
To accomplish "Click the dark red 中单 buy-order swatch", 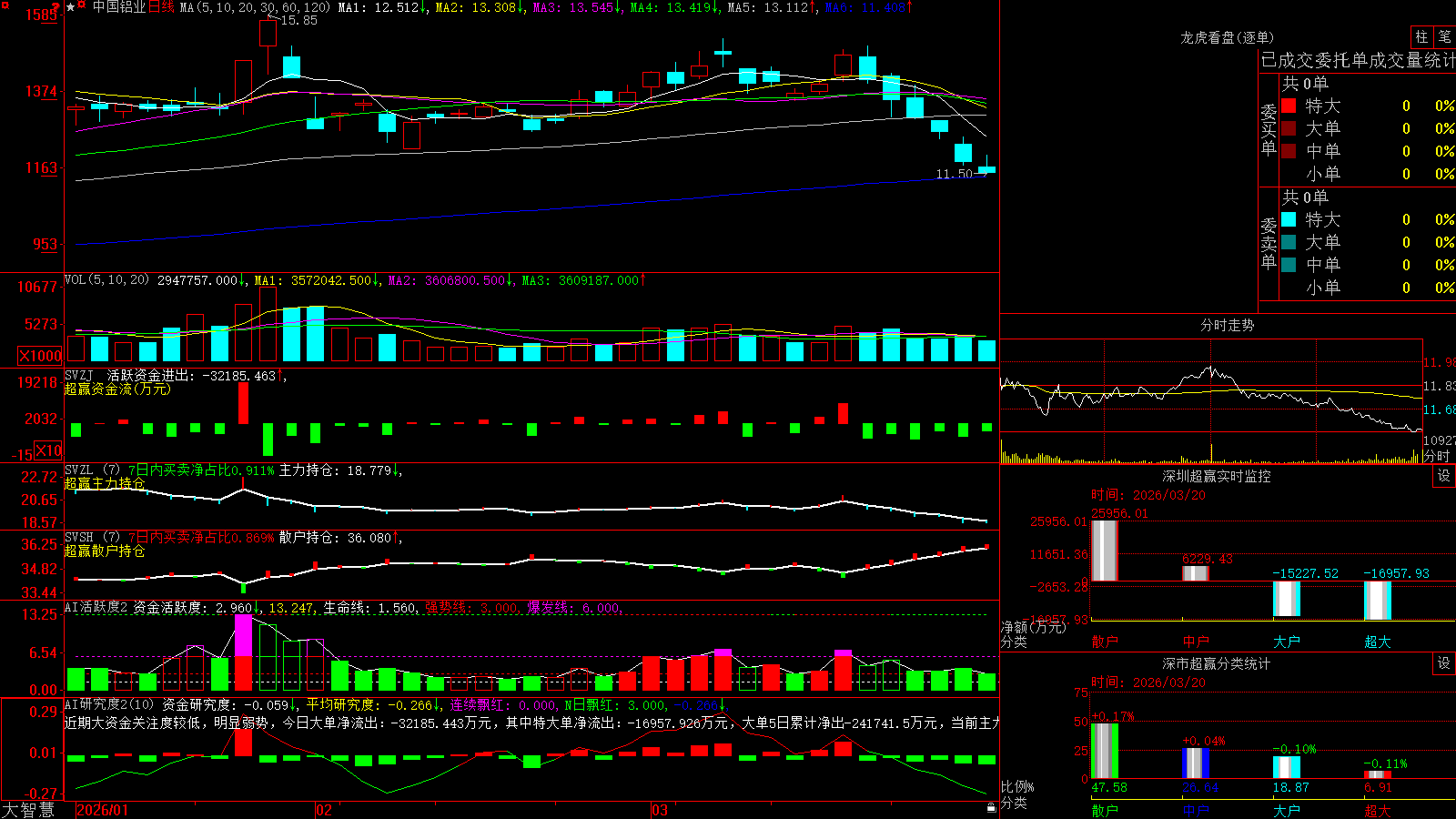I will 1289,151.
